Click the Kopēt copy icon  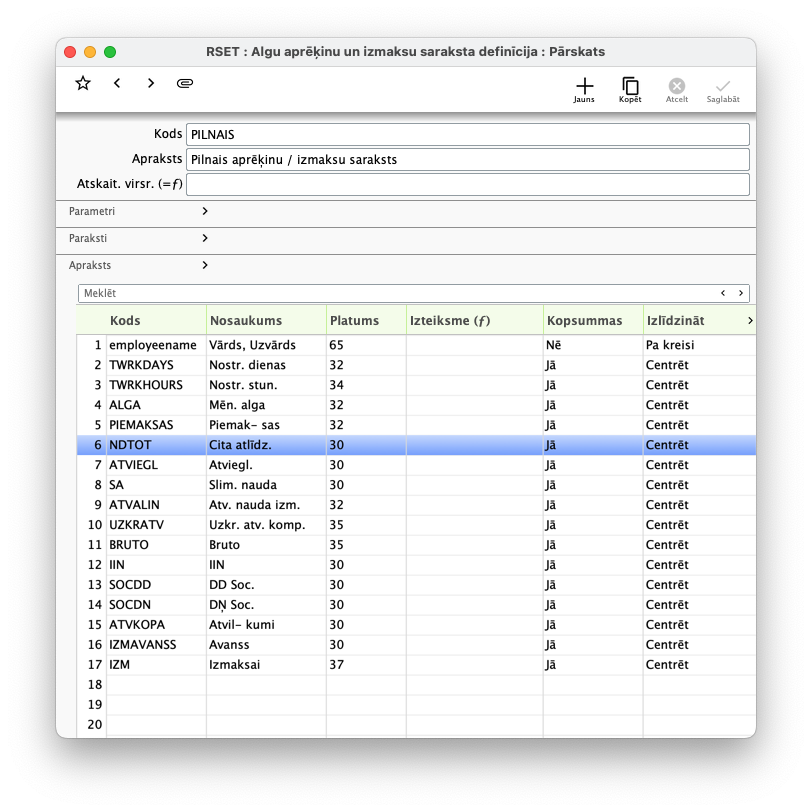click(x=630, y=88)
